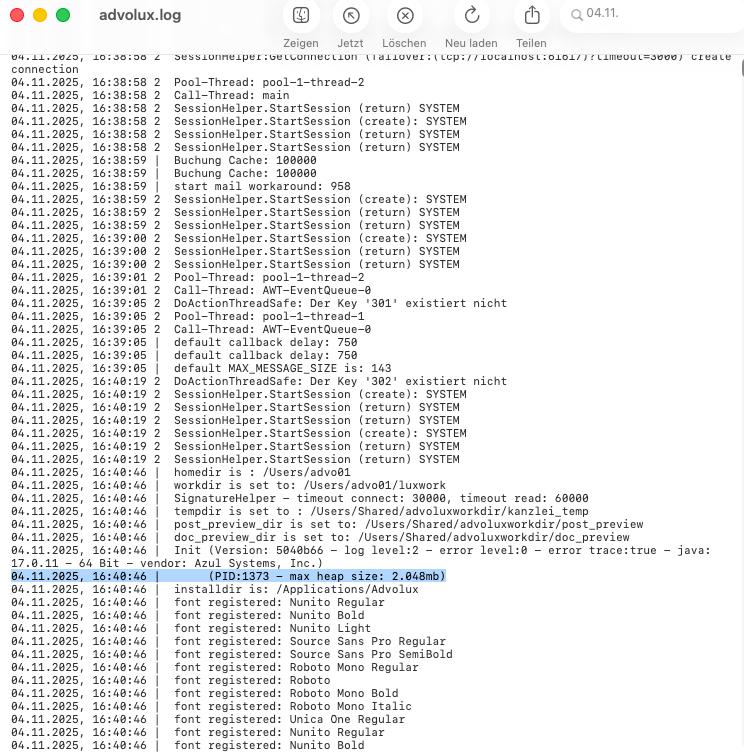Image resolution: width=744 pixels, height=753 pixels.
Task: Select the installdir /Applications/Advolux log line
Action: pyautogui.click(x=295, y=589)
